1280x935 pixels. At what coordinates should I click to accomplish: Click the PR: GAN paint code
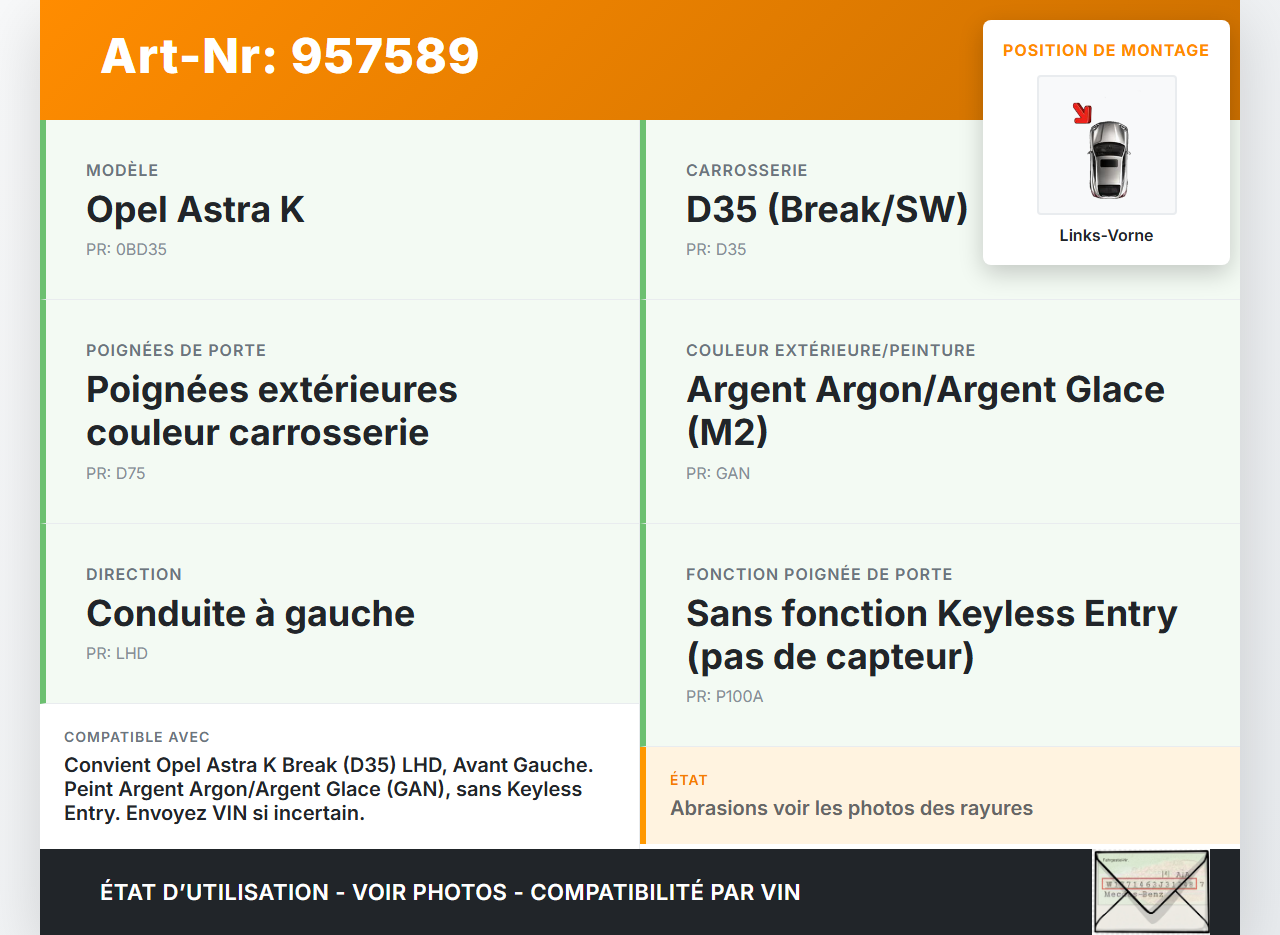pyautogui.click(x=717, y=474)
